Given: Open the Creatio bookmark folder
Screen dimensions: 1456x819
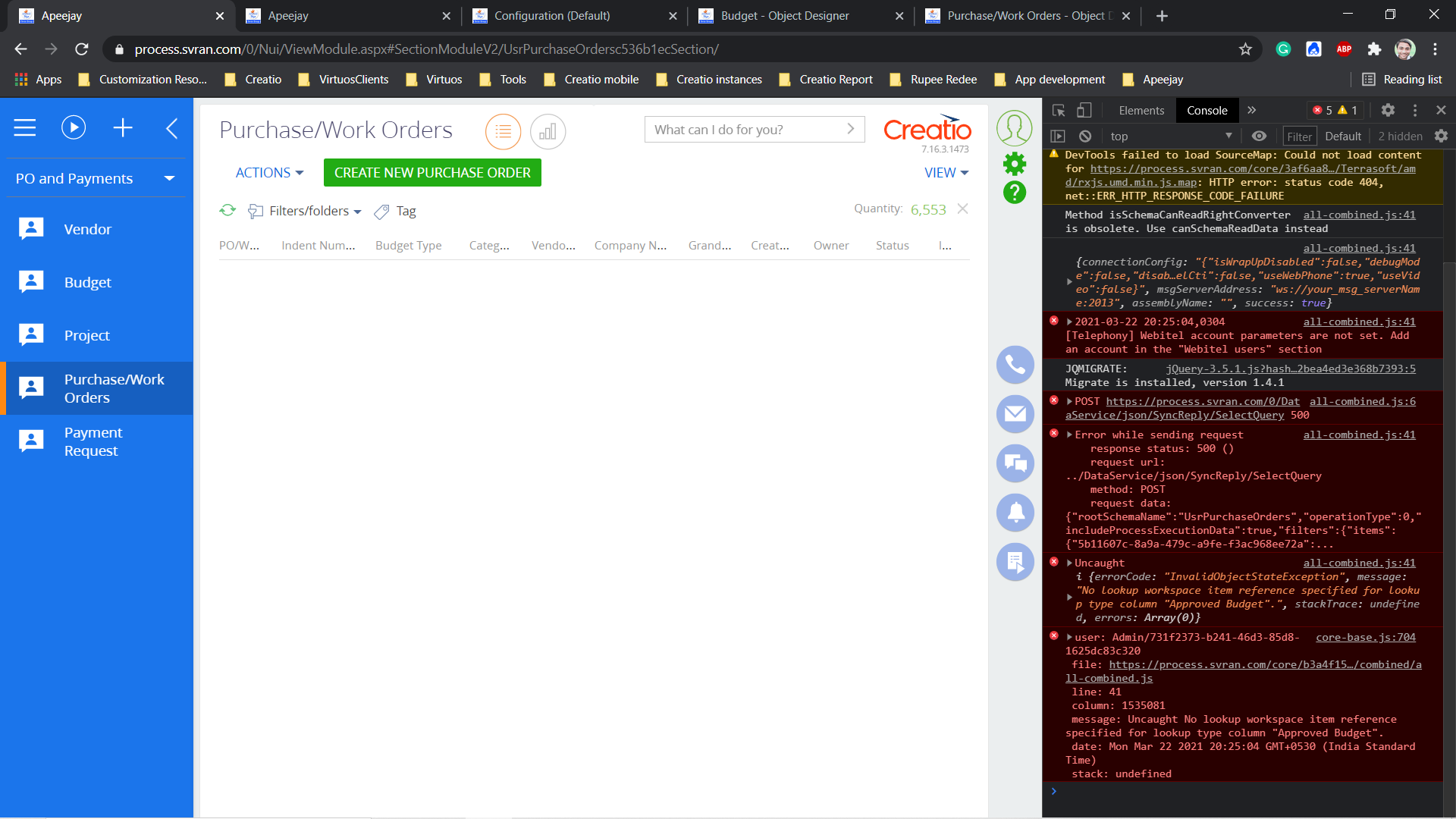Looking at the screenshot, I should pos(253,80).
